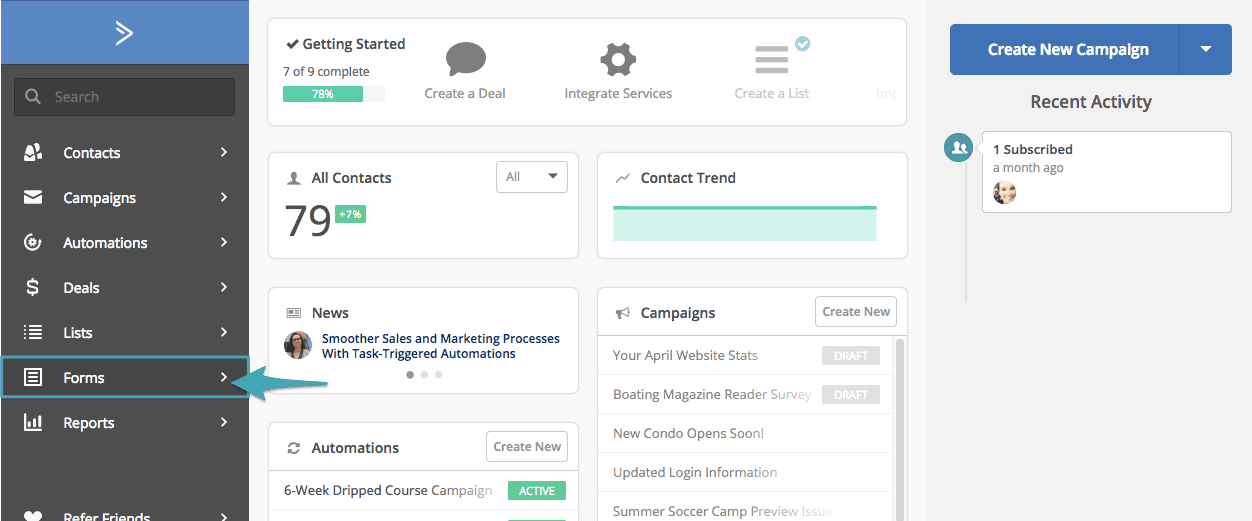Select the second News carousel dot
Viewport: 1252px width, 521px height.
[x=424, y=375]
